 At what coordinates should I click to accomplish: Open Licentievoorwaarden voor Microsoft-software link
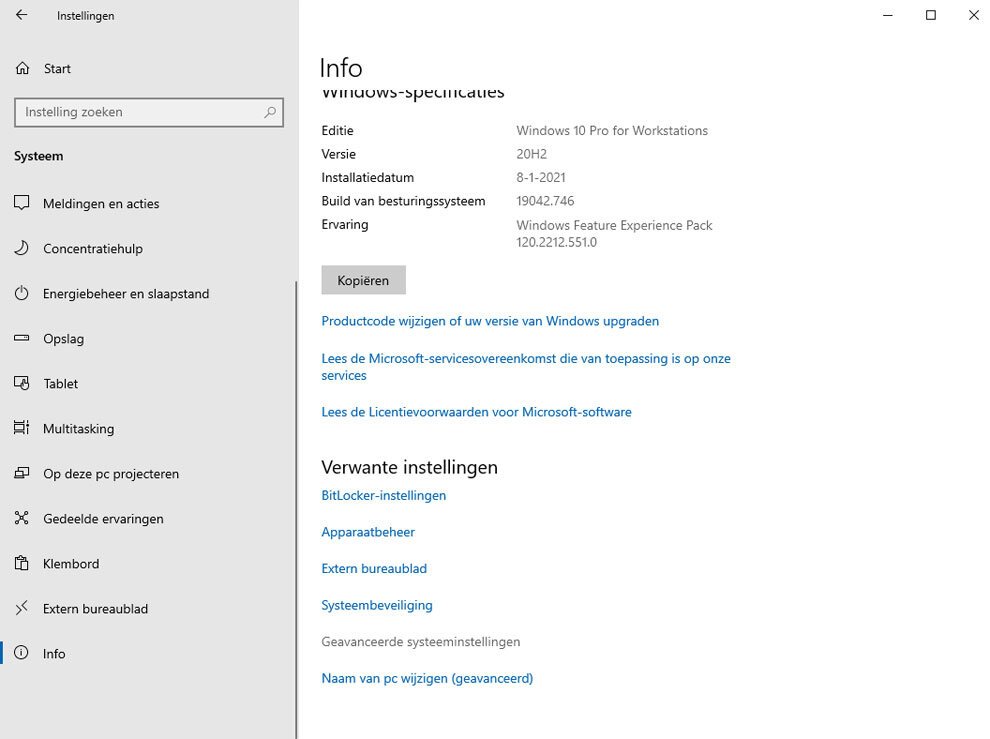click(476, 412)
